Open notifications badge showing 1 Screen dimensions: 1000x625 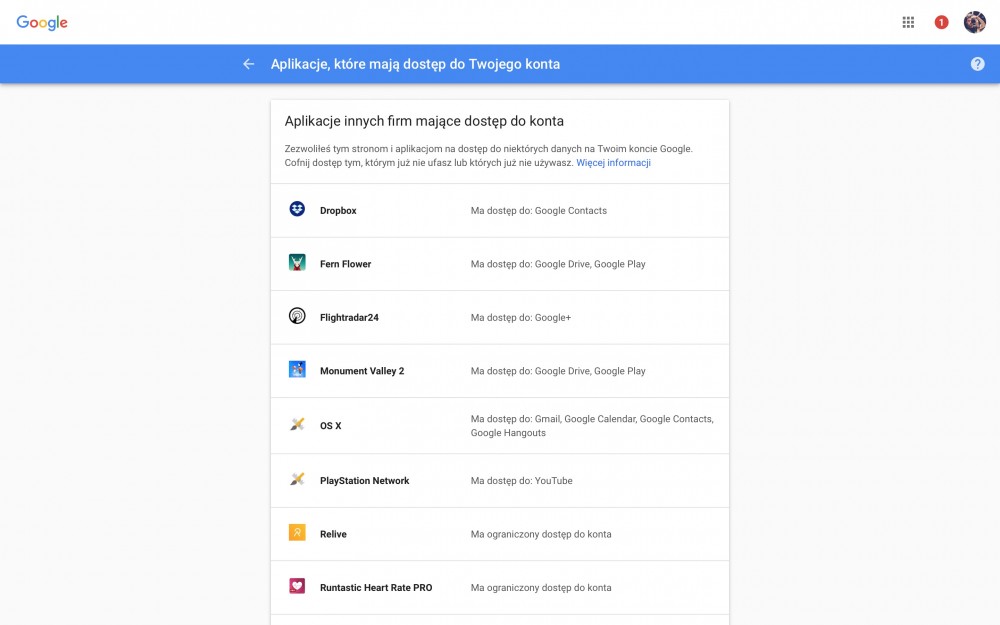[x=941, y=22]
